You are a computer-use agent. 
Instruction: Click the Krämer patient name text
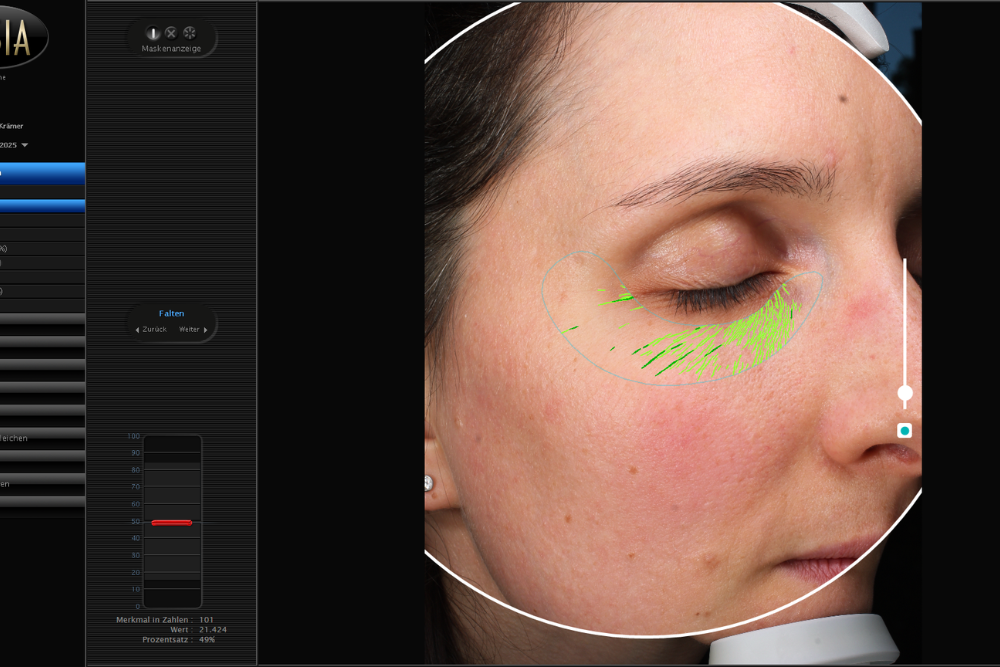12,126
